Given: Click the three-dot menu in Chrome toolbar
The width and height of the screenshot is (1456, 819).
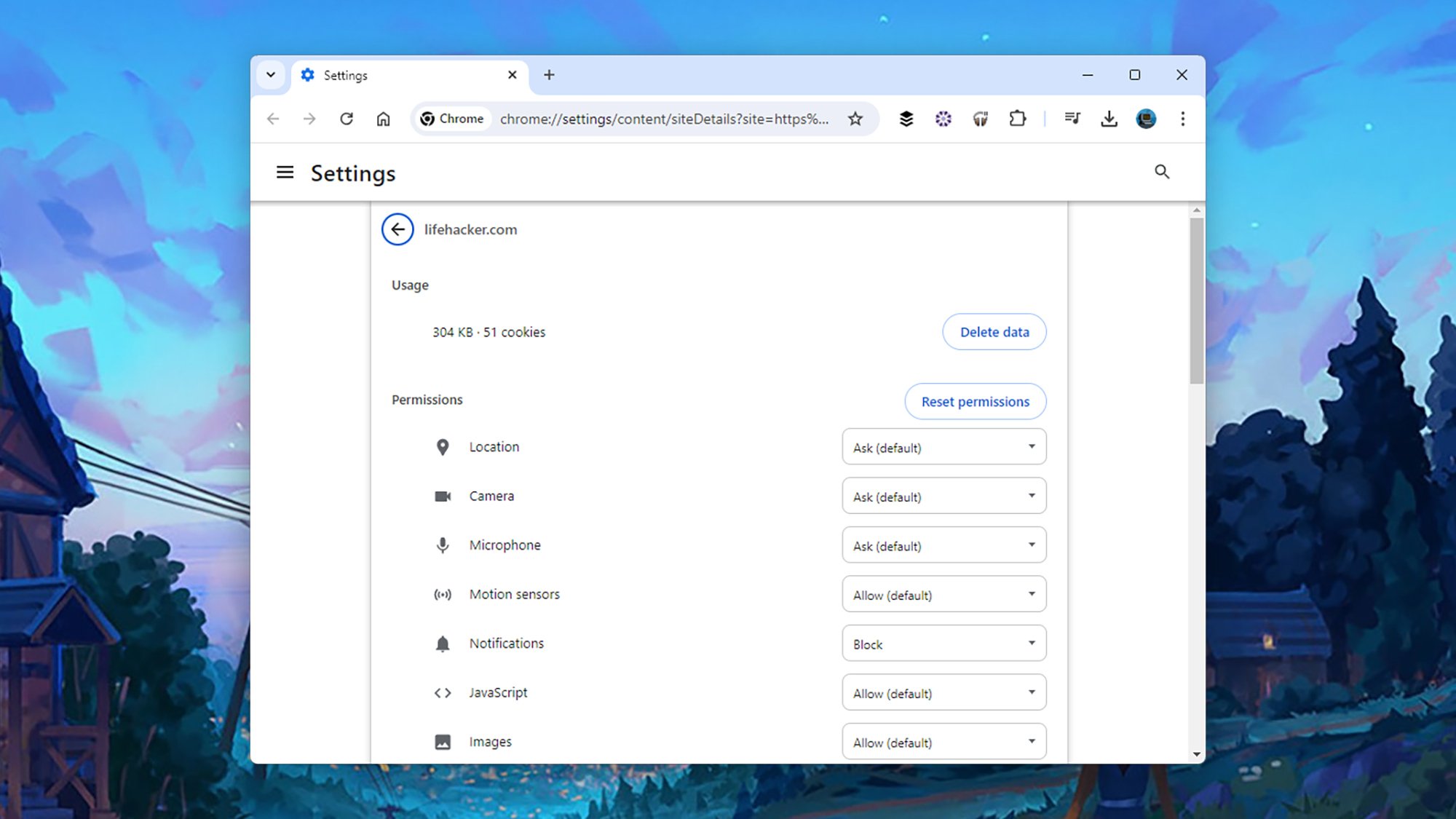Looking at the screenshot, I should [x=1182, y=119].
